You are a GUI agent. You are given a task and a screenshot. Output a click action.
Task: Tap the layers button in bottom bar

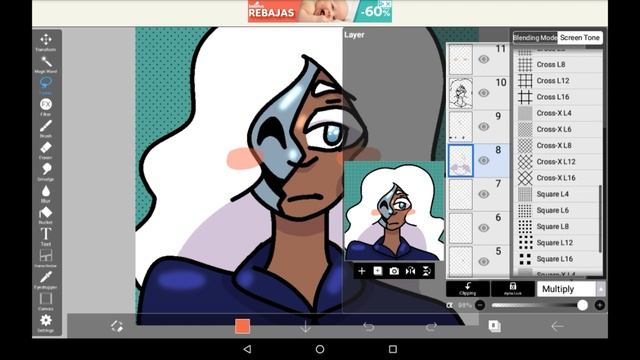(x=494, y=326)
